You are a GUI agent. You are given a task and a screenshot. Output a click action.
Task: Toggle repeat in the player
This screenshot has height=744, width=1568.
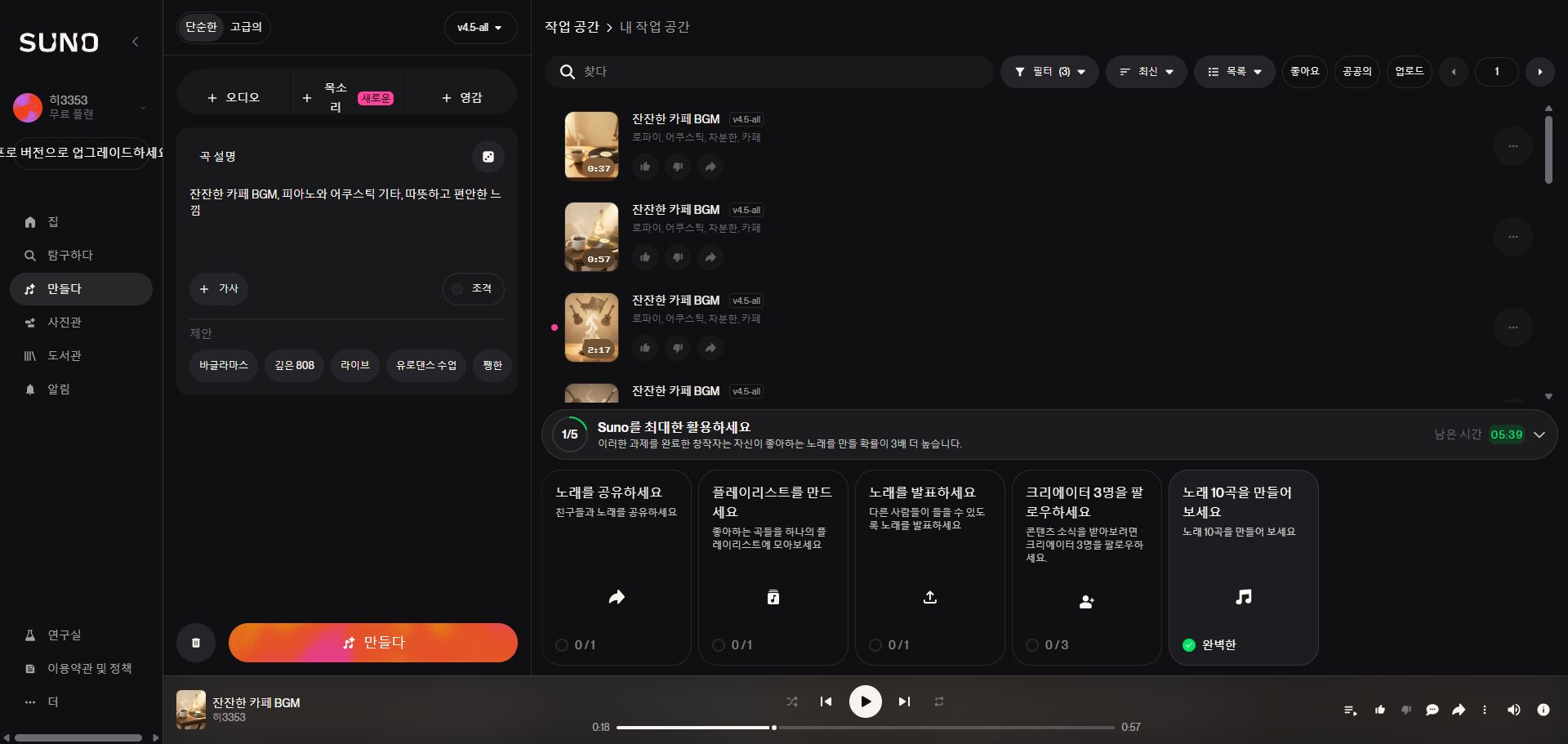[x=939, y=702]
